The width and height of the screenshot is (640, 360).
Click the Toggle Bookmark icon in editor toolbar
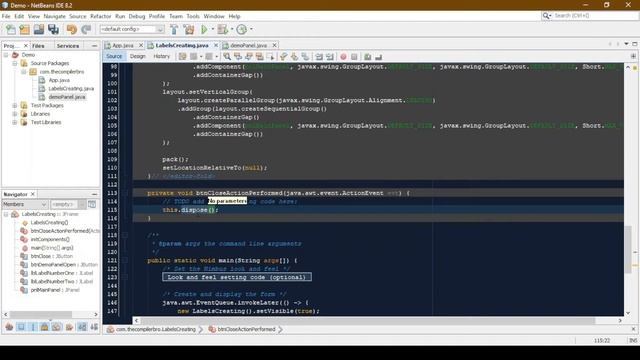point(305,57)
